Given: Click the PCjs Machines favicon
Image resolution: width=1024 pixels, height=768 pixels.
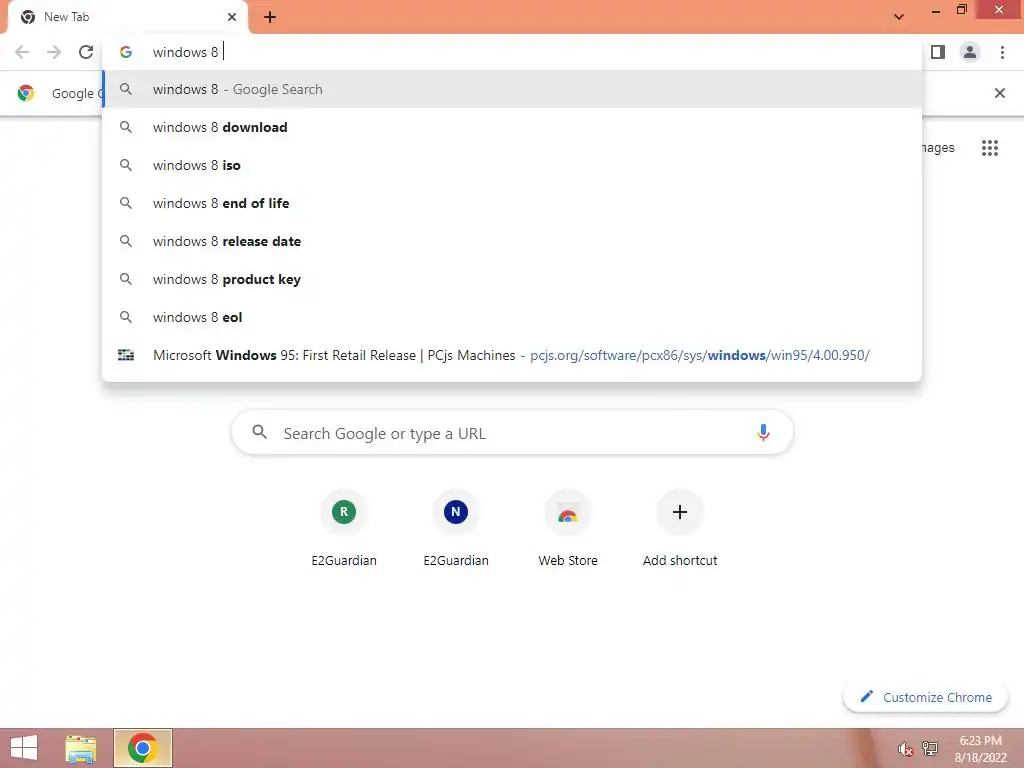Looking at the screenshot, I should (x=125, y=355).
